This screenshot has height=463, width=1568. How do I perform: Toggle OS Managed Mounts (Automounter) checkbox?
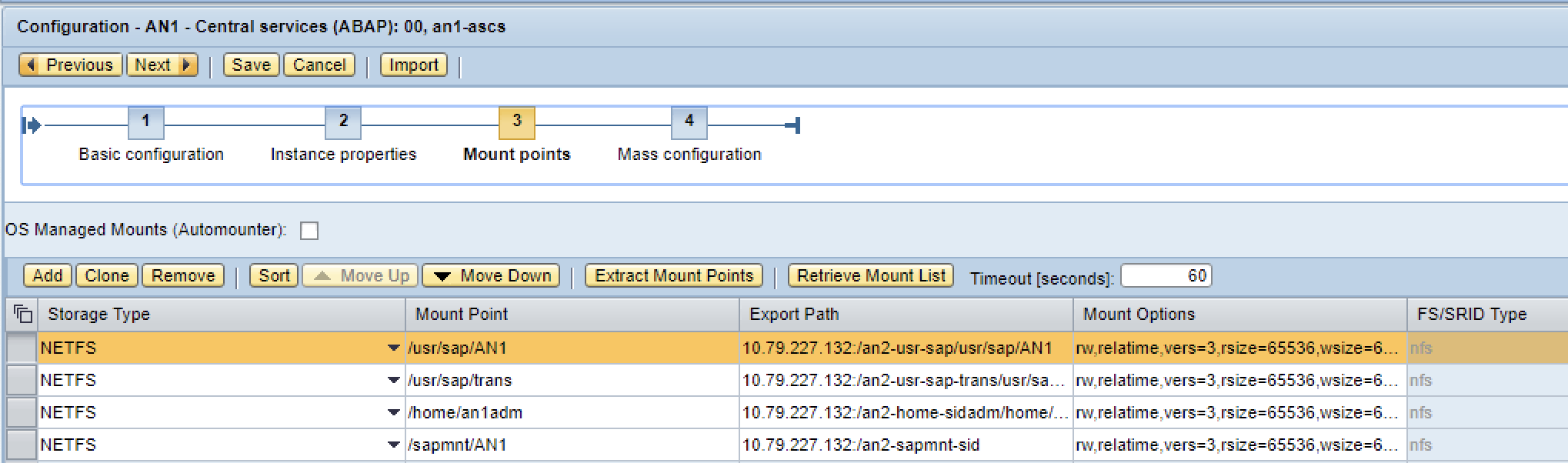coord(309,230)
